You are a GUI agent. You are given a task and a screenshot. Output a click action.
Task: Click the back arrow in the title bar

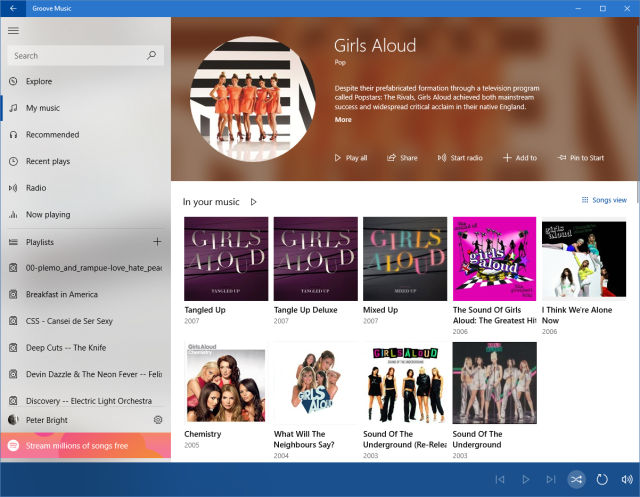[13, 8]
